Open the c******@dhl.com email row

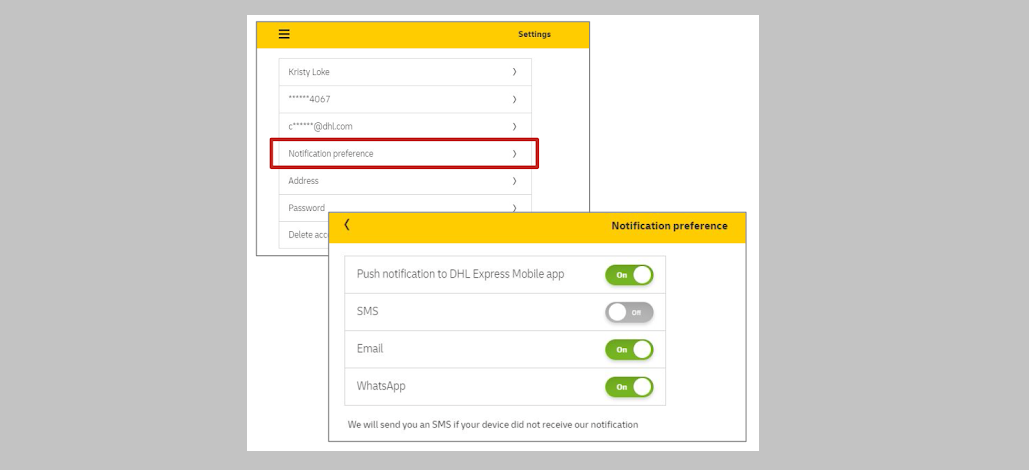pos(405,126)
